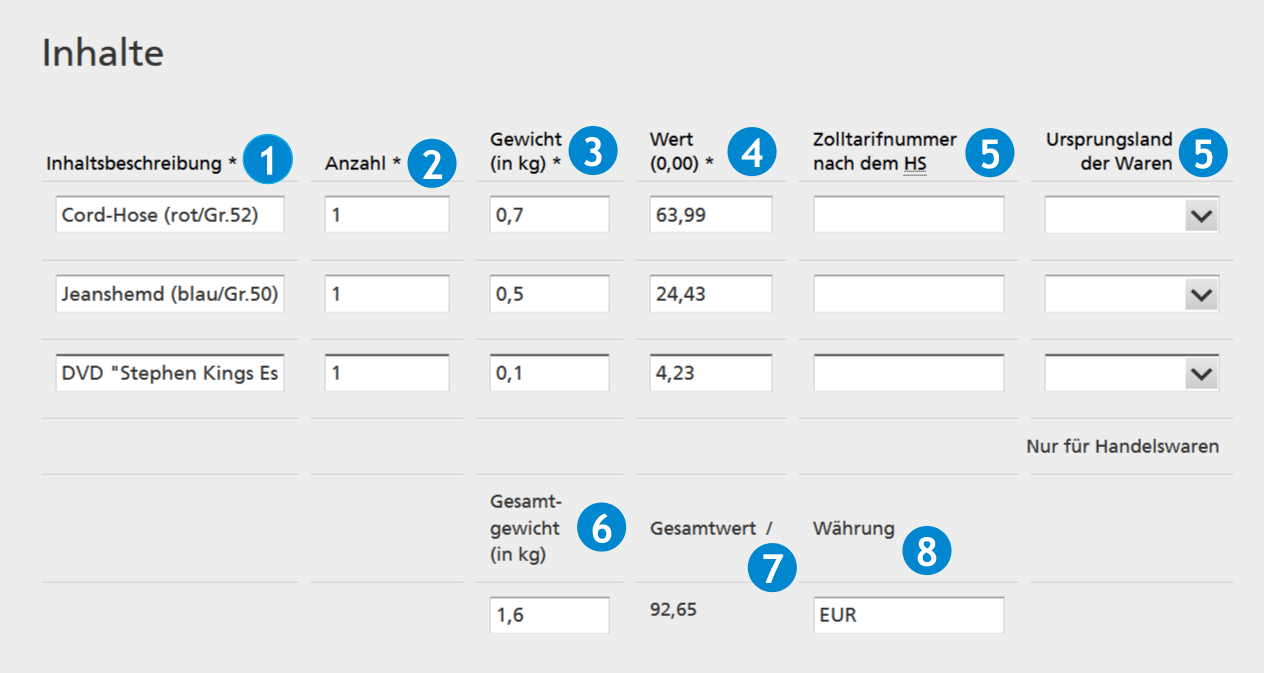Click the number 8 badge beside Währung
The width and height of the screenshot is (1264, 673).
point(927,550)
